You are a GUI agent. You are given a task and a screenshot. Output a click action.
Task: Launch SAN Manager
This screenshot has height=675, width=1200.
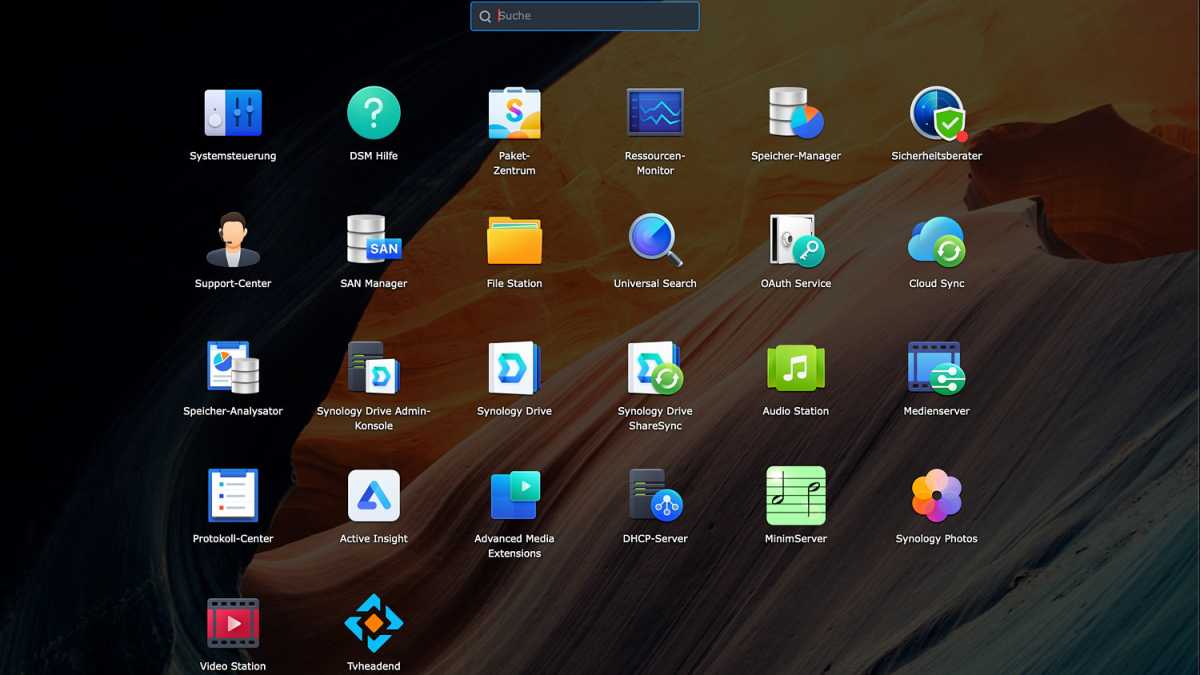374,240
